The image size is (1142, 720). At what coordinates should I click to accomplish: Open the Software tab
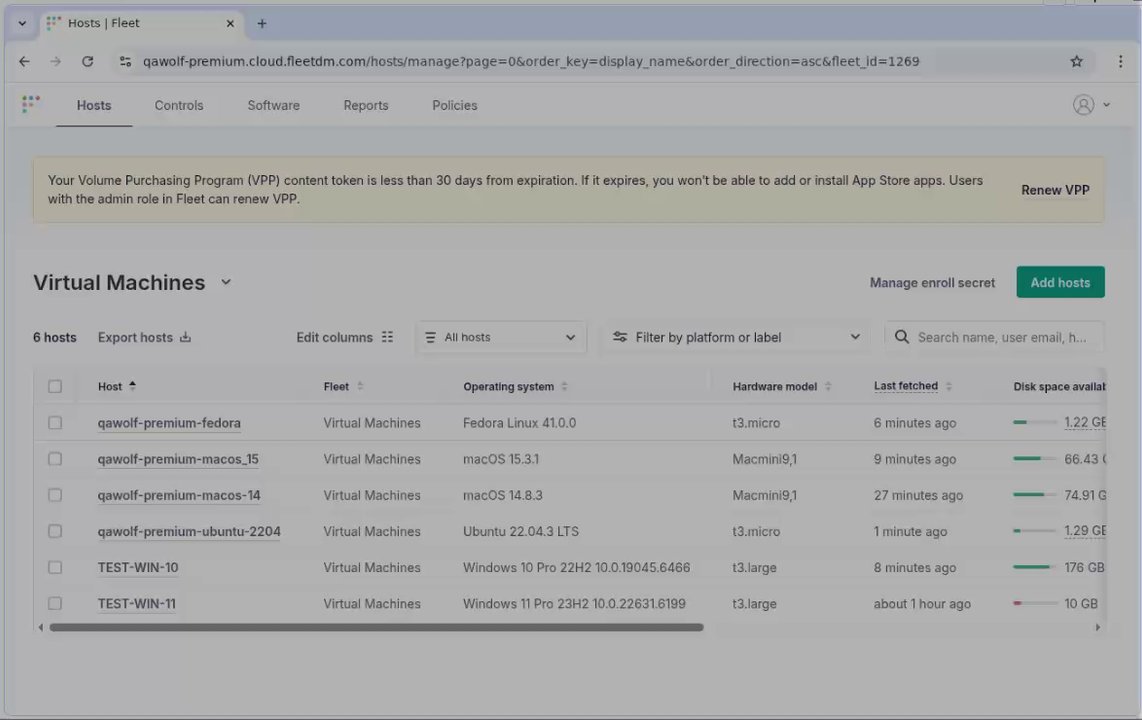(x=273, y=106)
